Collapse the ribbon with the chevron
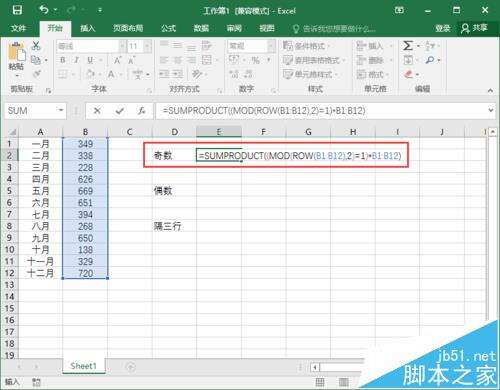This screenshot has height=390, width=500. pyautogui.click(x=490, y=90)
